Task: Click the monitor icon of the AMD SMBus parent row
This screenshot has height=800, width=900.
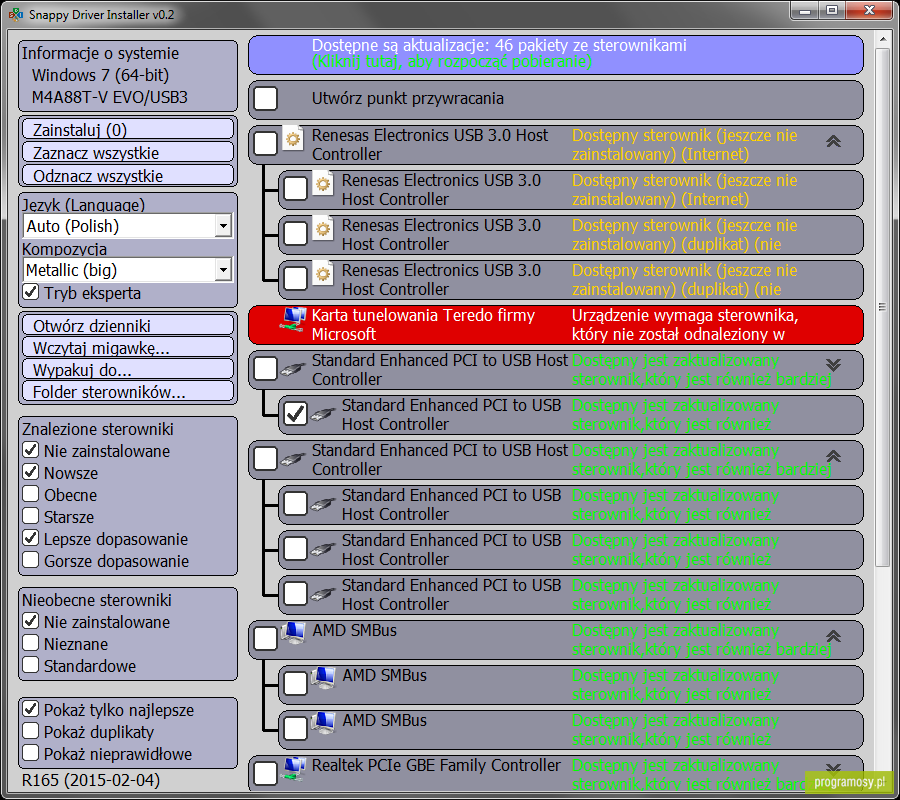Action: click(293, 634)
